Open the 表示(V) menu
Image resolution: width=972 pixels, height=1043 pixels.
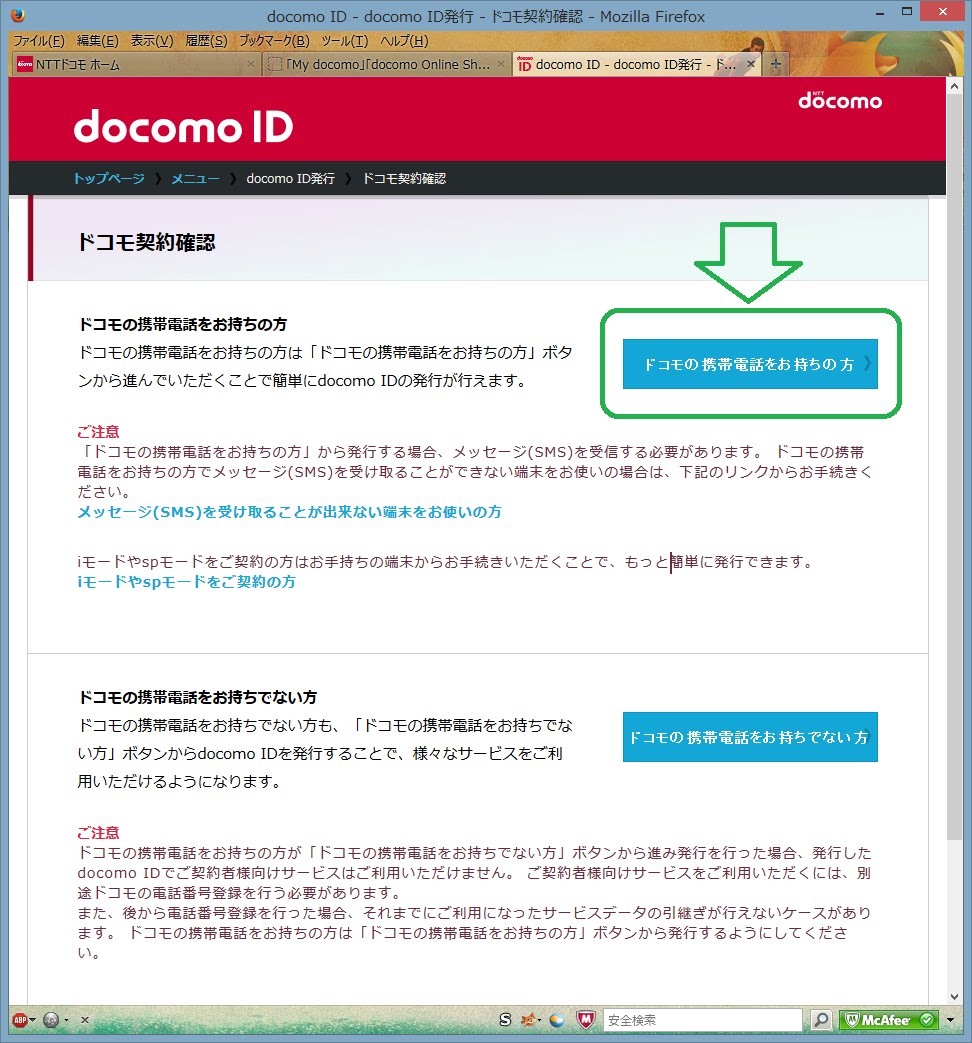point(152,41)
